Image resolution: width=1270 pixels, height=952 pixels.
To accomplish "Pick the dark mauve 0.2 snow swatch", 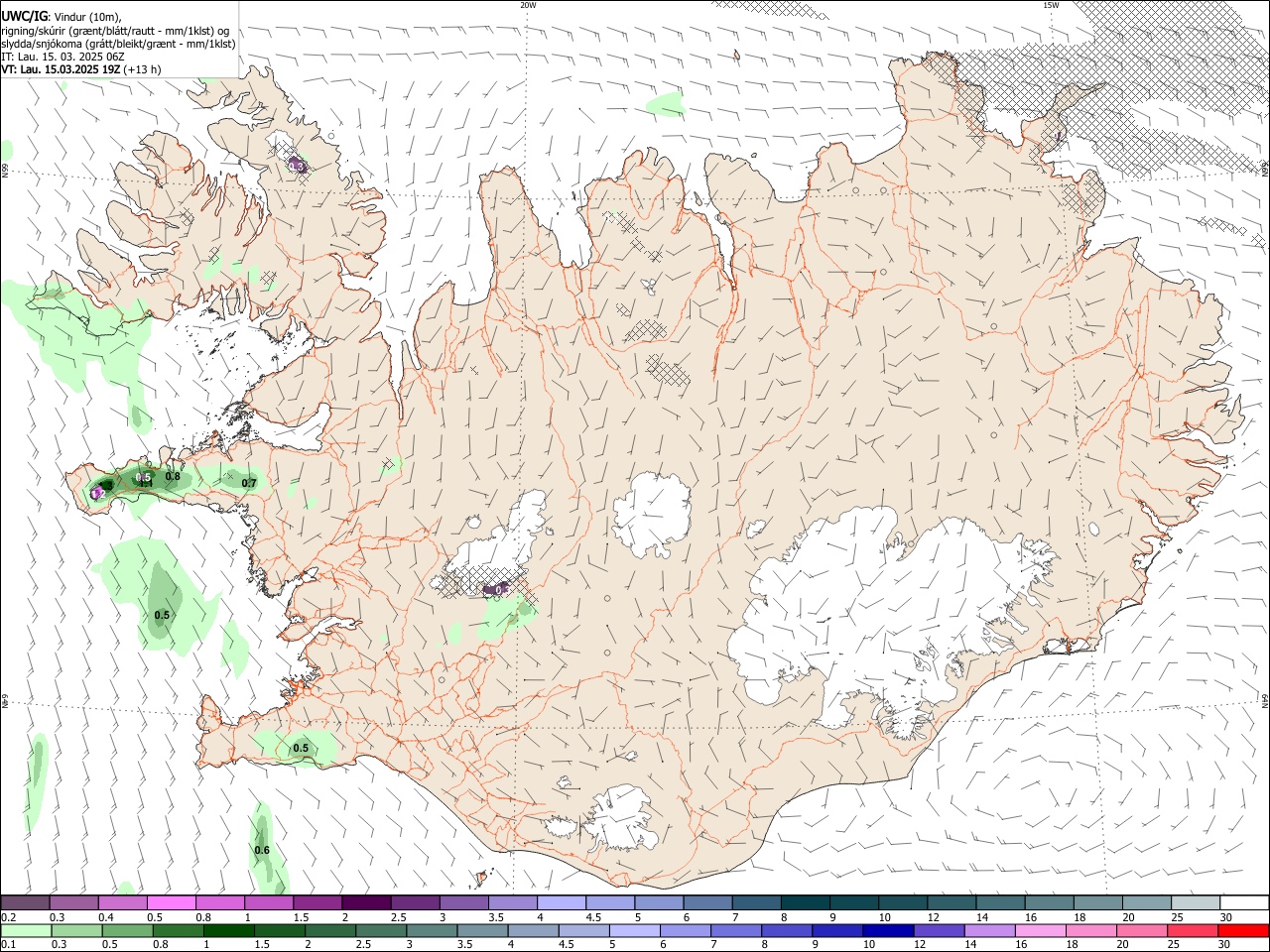I will tap(25, 902).
